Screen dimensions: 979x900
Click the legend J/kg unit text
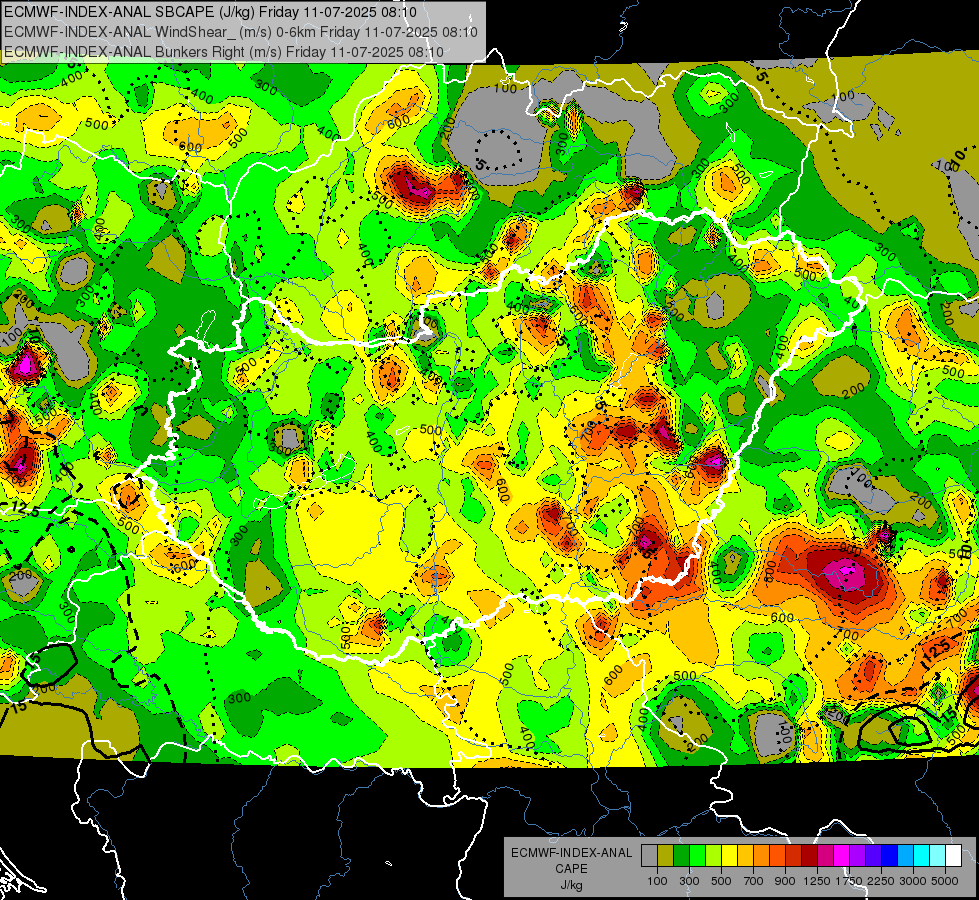(571, 885)
